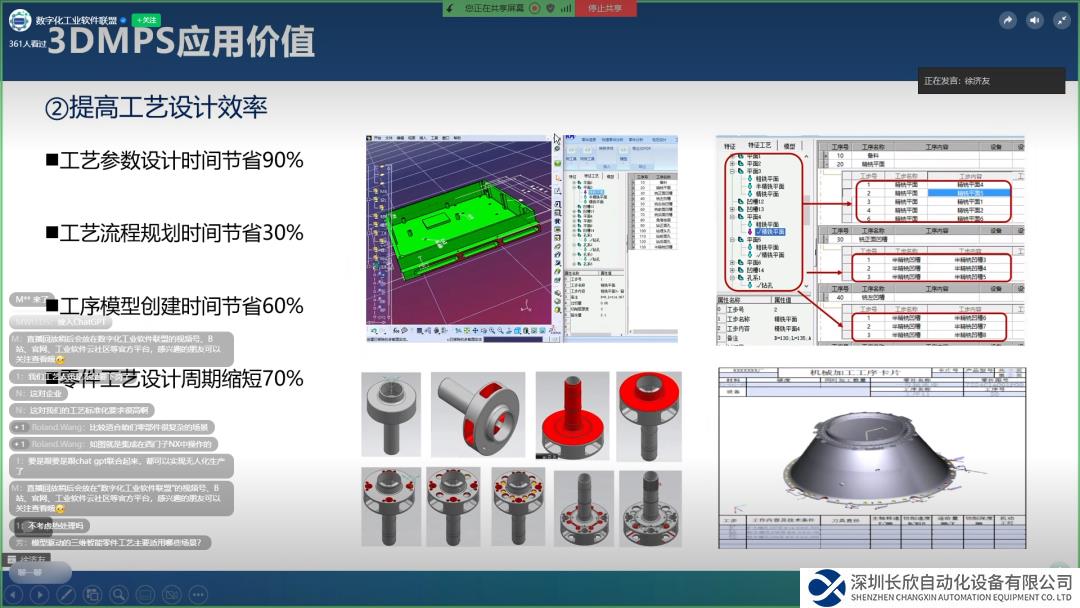
Task: Click the slide overview icon in bottom toolbar
Action: (92, 594)
